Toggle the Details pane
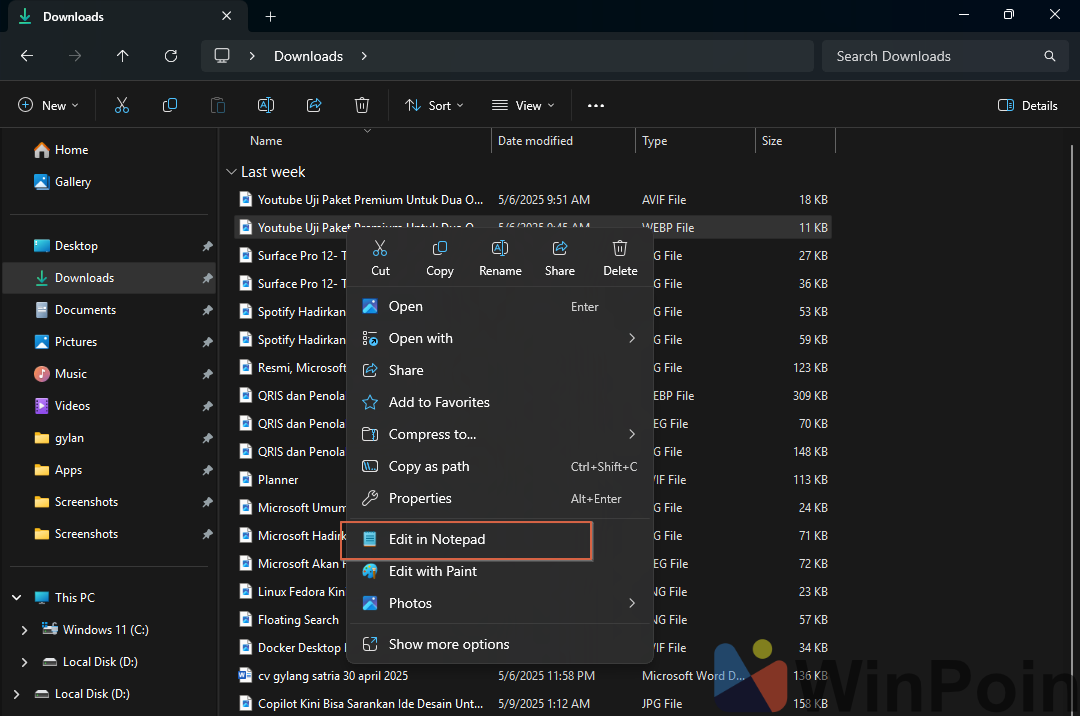Screen dimensions: 1080x716 tap(1027, 105)
